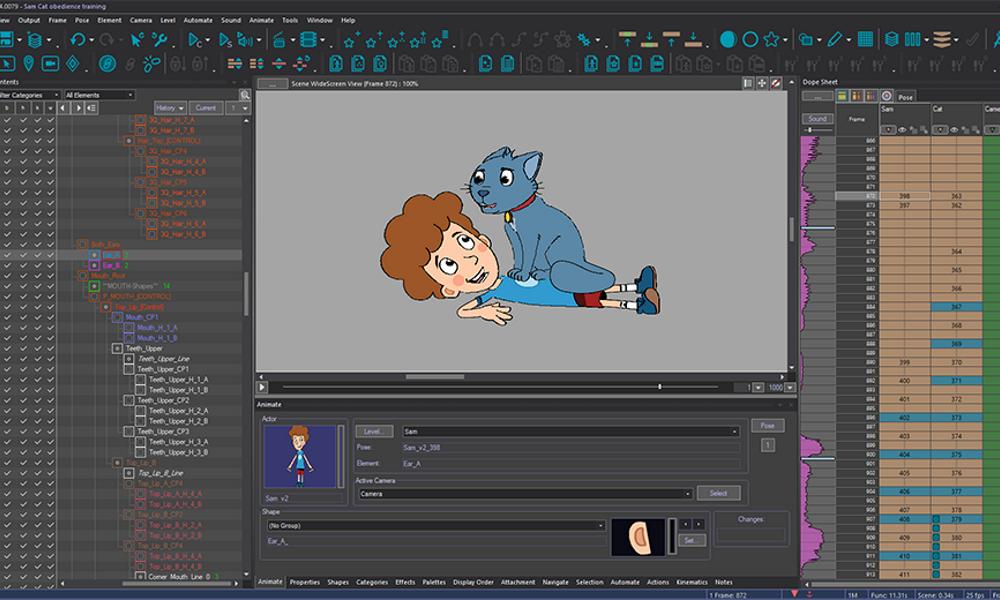Open the Animate menu in menu bar
1000x600 pixels.
[x=261, y=20]
